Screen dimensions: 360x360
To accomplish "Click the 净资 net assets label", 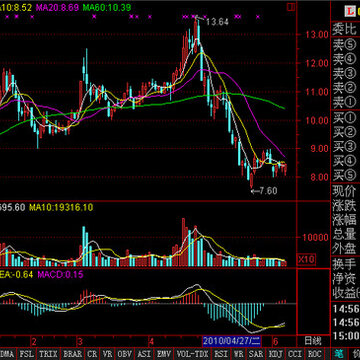I will 344,279.
